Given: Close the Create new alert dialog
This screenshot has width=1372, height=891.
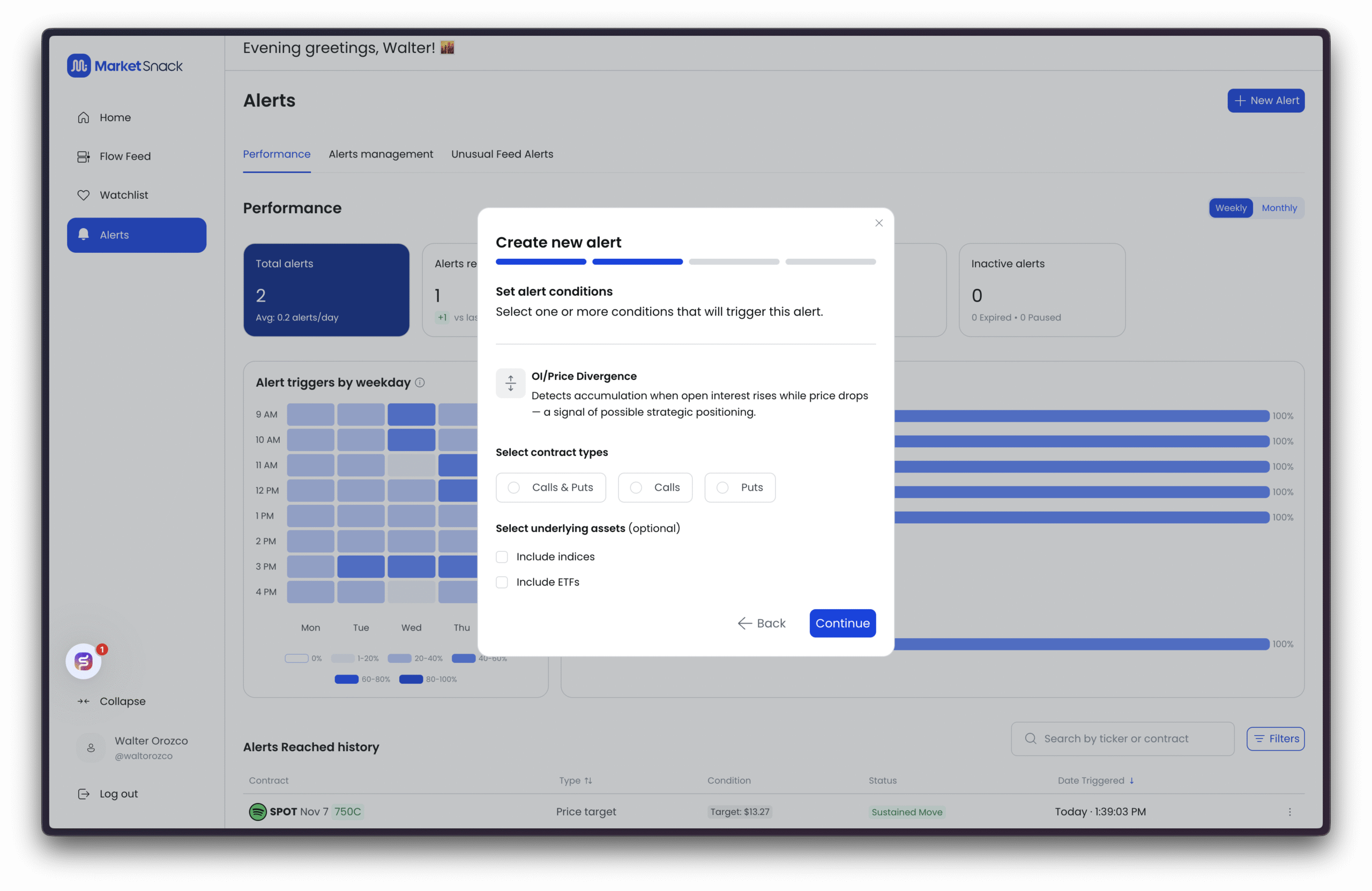Looking at the screenshot, I should [x=878, y=223].
